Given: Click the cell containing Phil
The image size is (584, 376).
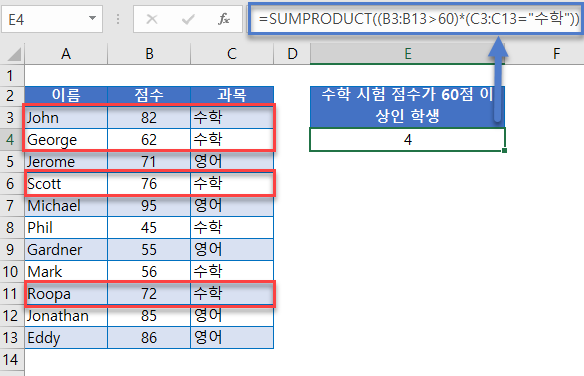Looking at the screenshot, I should pyautogui.click(x=66, y=227).
